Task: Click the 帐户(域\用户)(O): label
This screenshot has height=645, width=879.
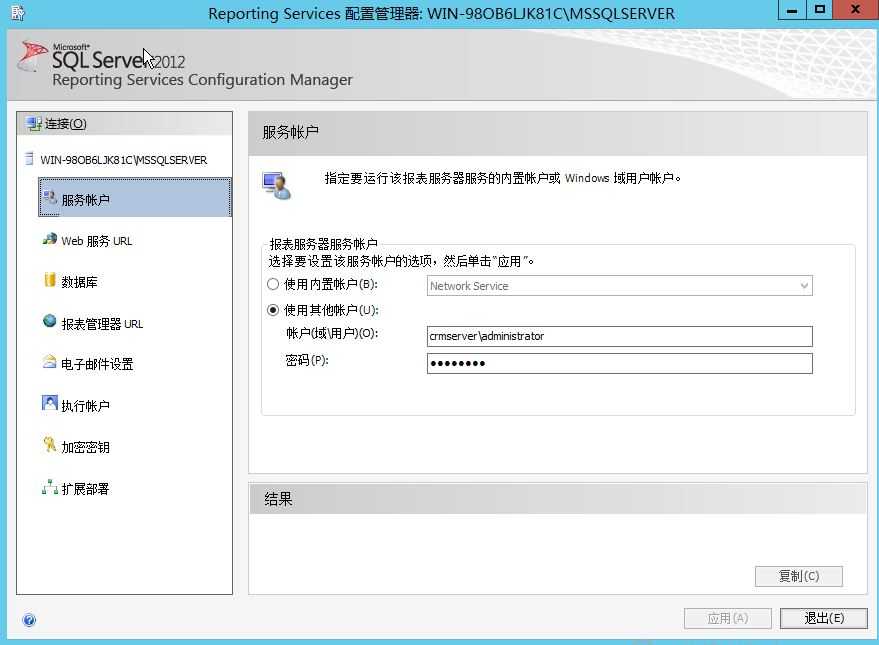Action: coord(332,333)
